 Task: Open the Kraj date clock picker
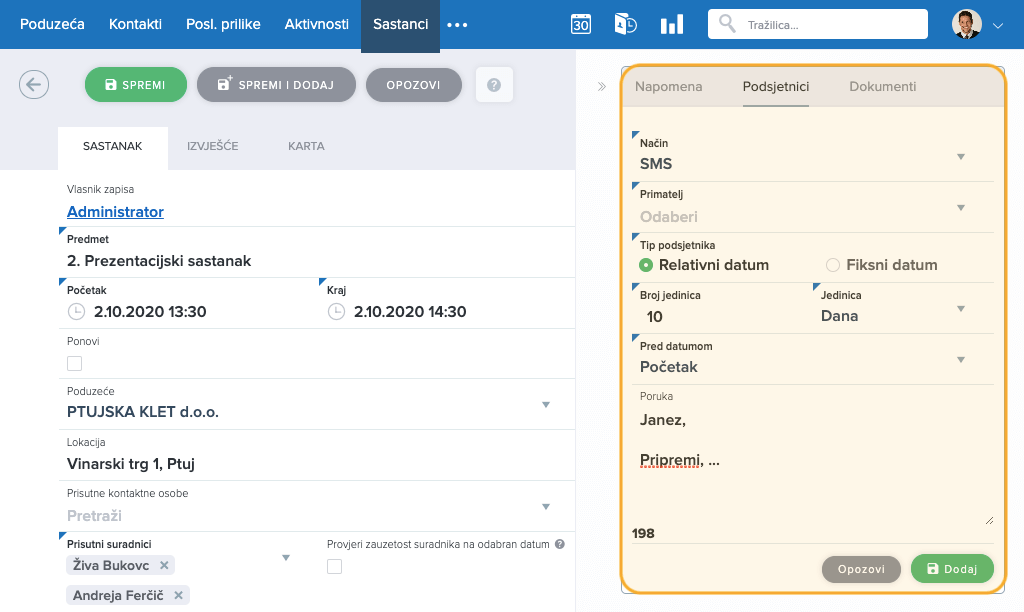coord(336,312)
